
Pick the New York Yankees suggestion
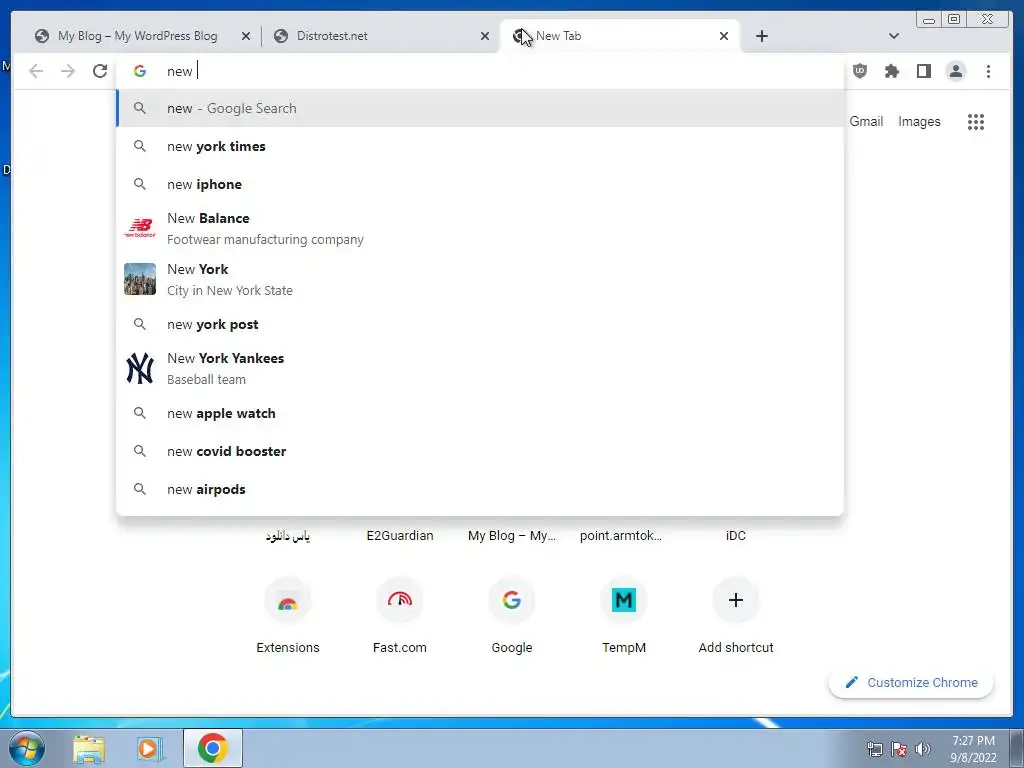point(480,368)
